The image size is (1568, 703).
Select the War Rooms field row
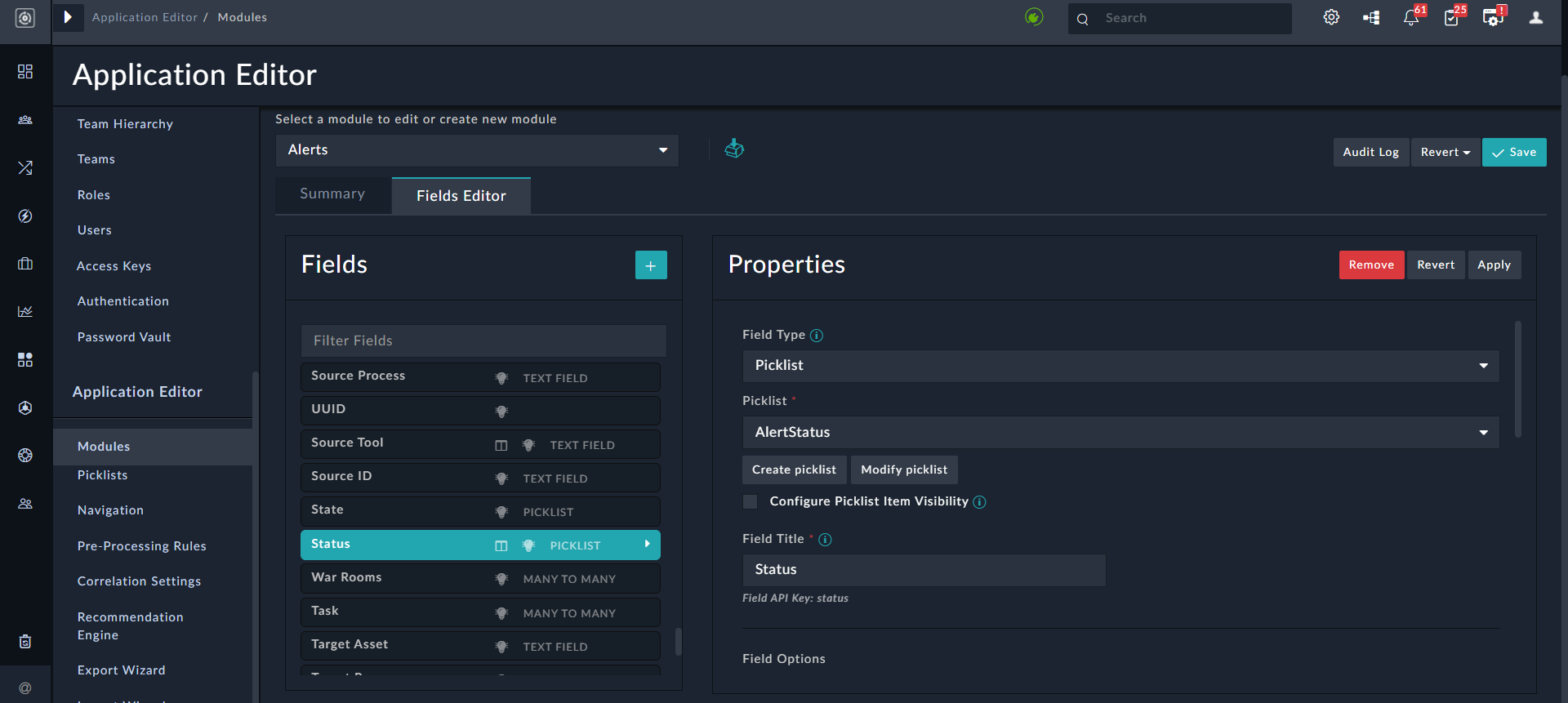coord(480,578)
